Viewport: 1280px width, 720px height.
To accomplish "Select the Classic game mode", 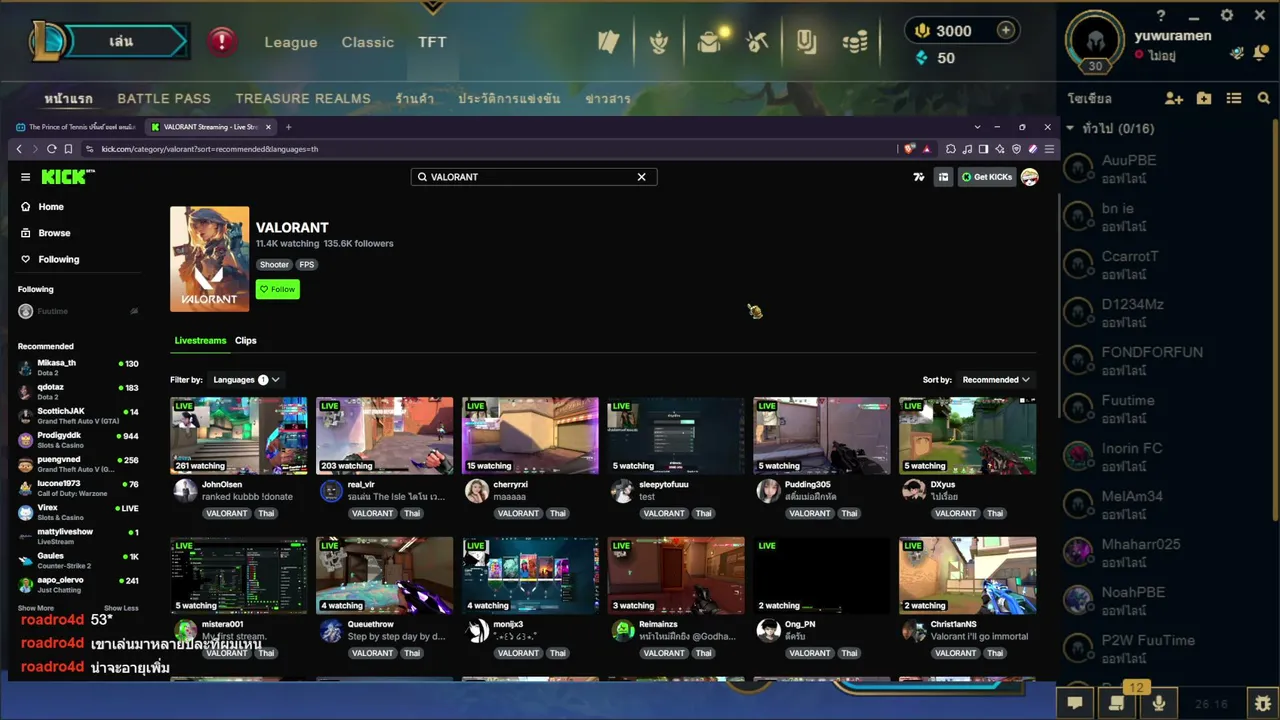I will point(368,42).
